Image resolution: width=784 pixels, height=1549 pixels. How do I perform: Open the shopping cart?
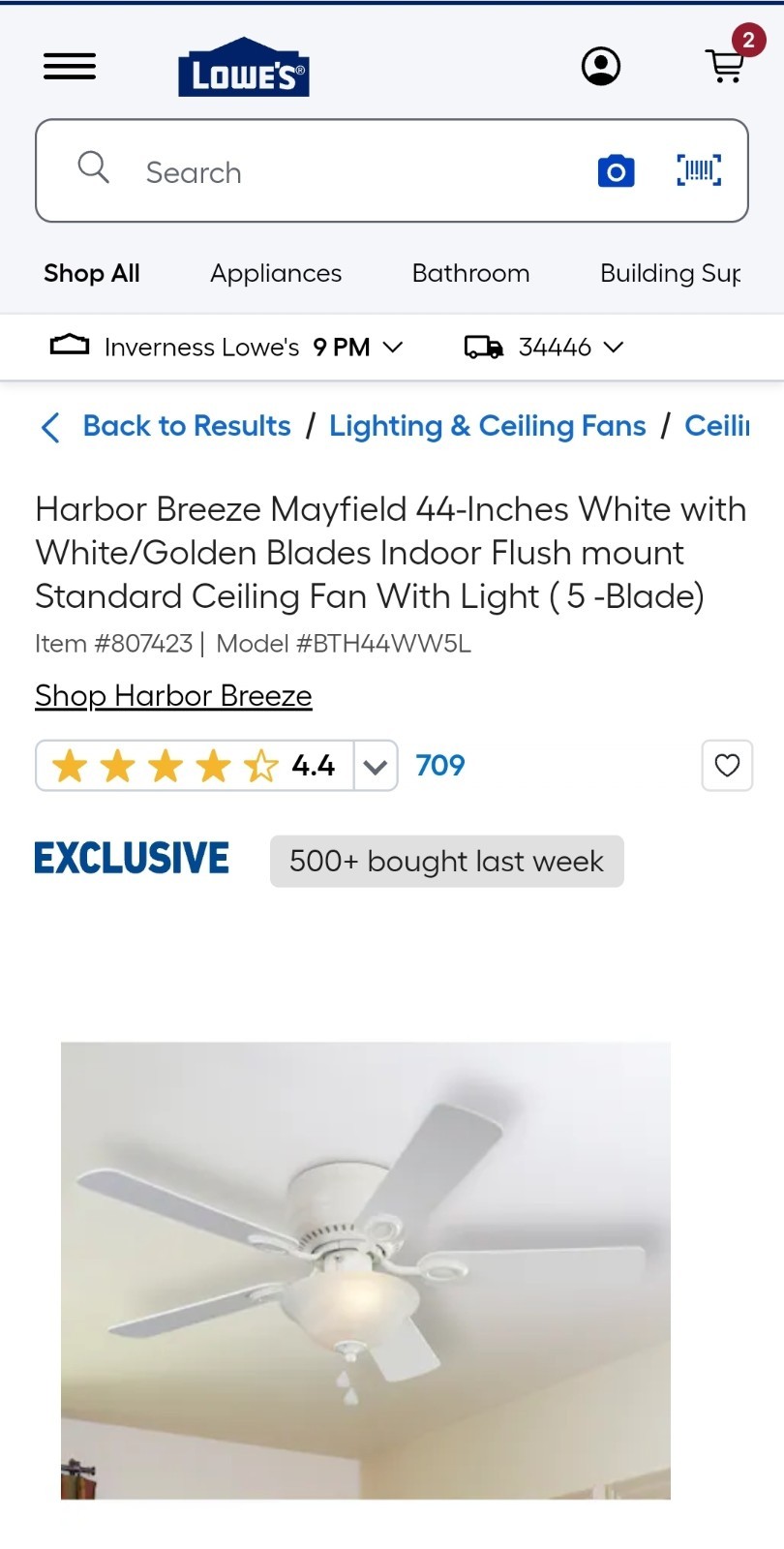726,66
